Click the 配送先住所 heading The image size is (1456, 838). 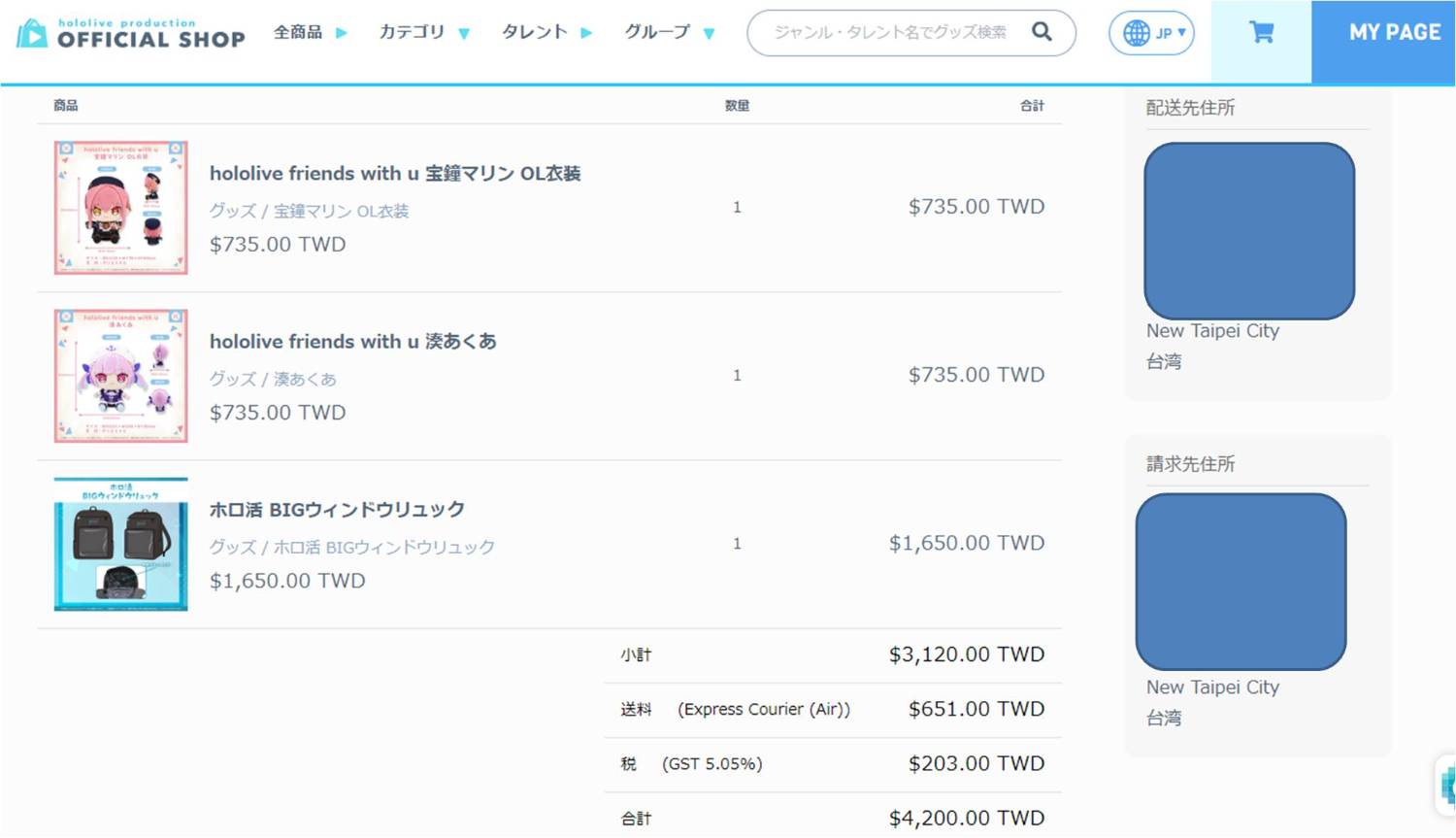1190,108
